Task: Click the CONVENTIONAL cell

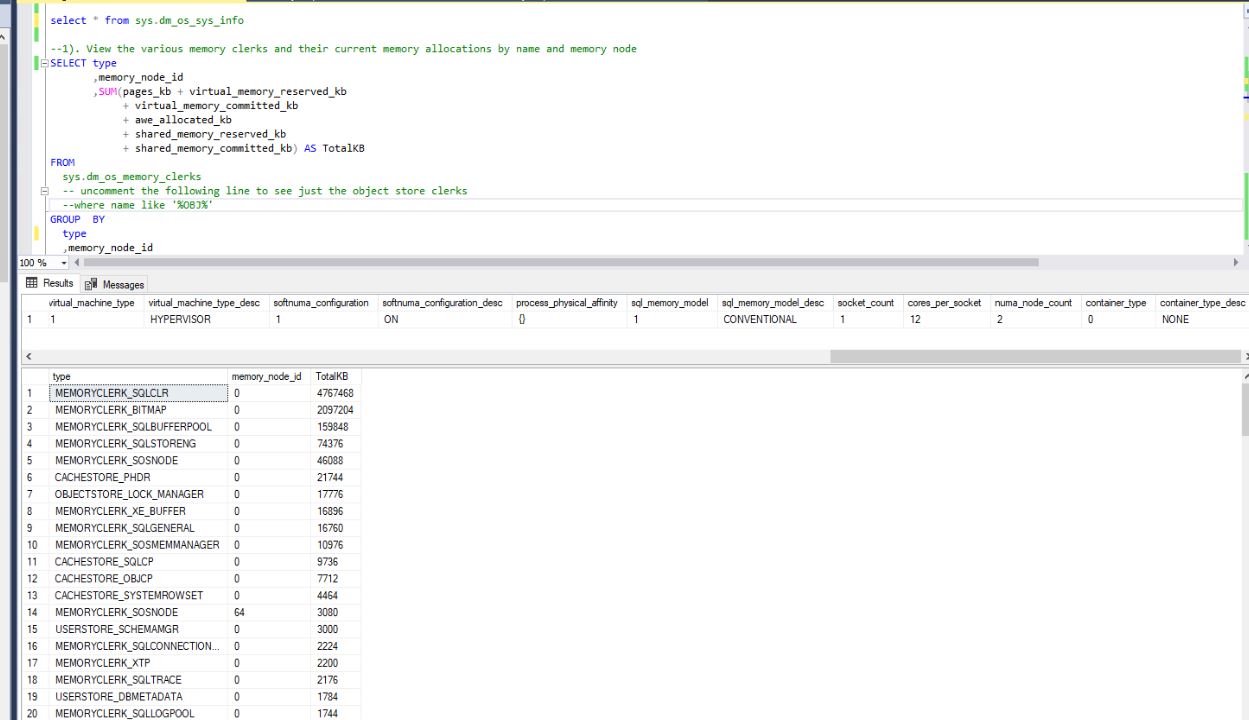Action: tap(776, 320)
